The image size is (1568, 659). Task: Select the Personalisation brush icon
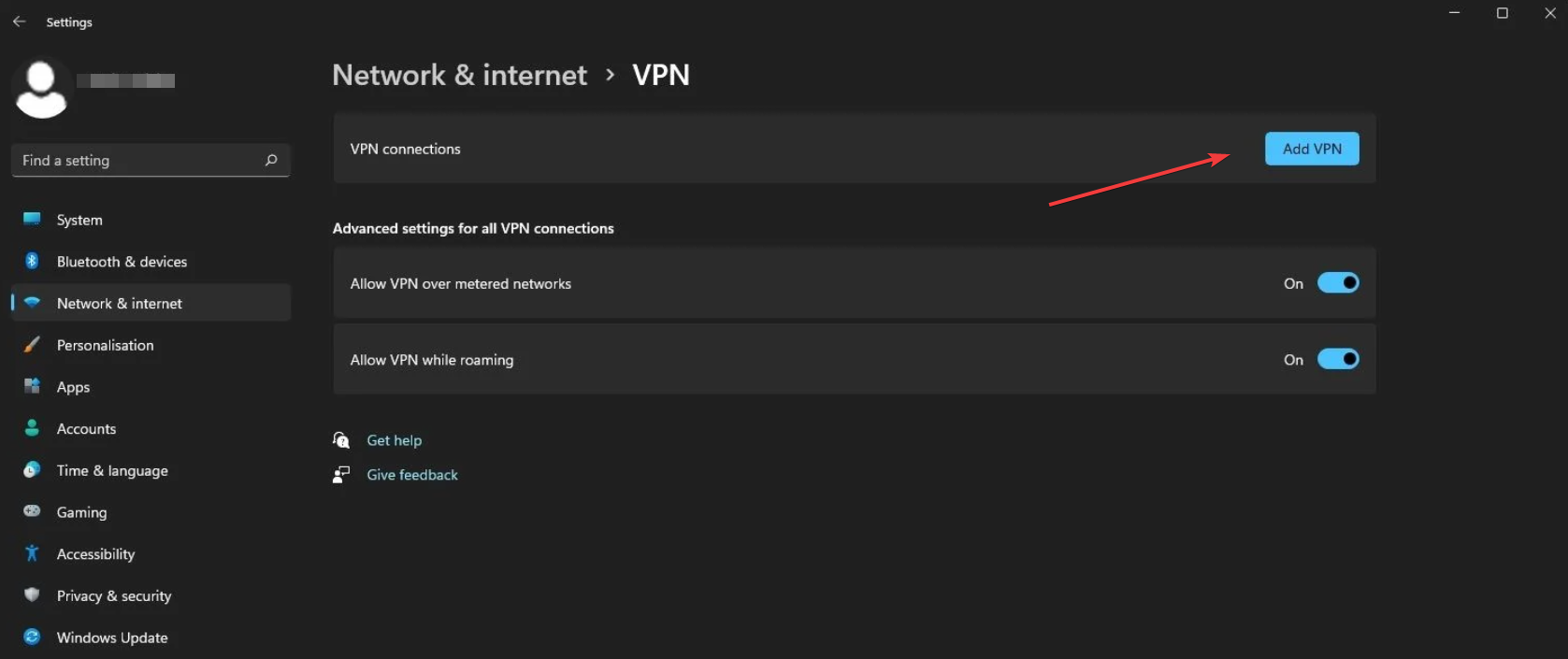click(x=32, y=344)
